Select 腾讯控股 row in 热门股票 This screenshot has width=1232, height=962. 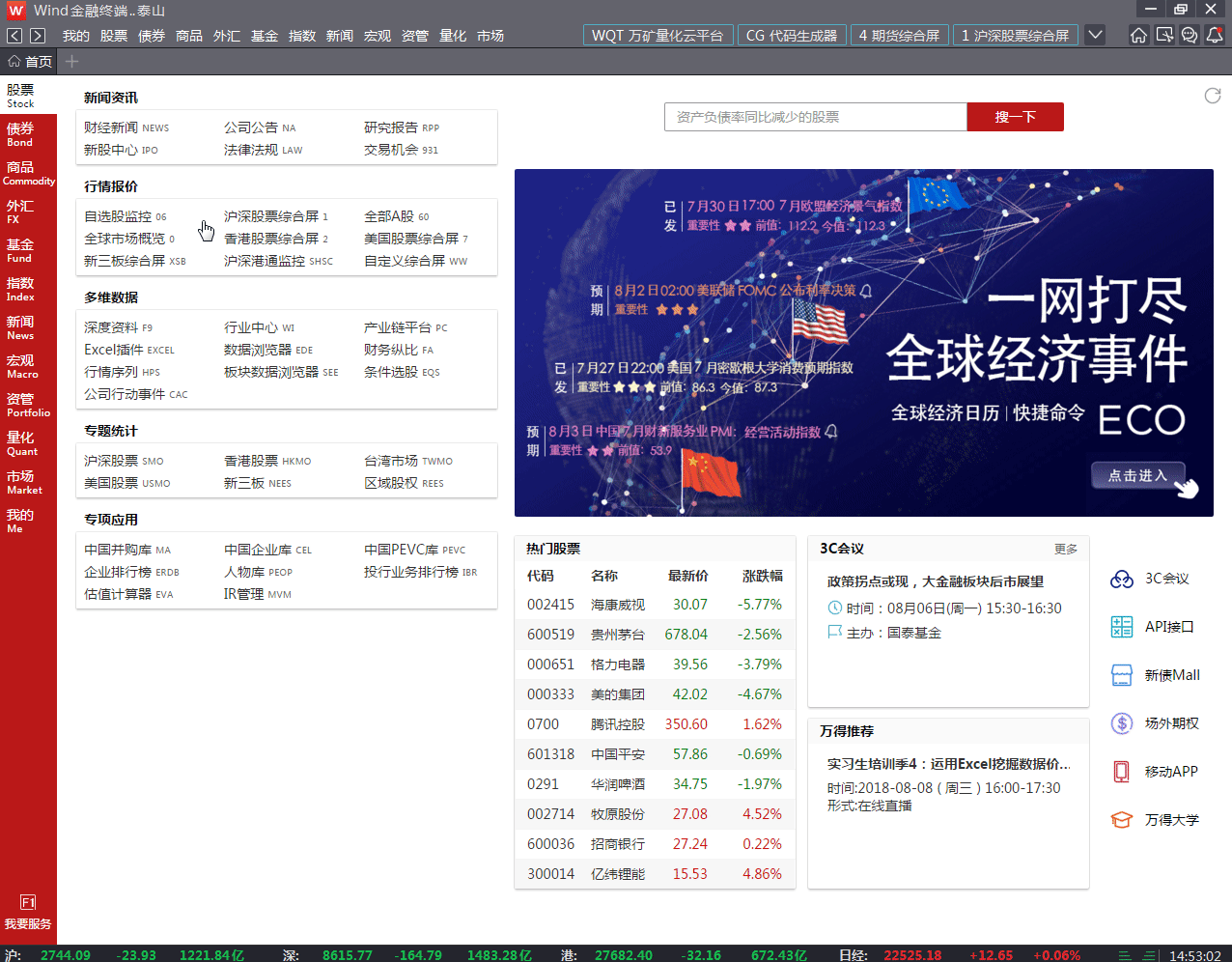(655, 724)
